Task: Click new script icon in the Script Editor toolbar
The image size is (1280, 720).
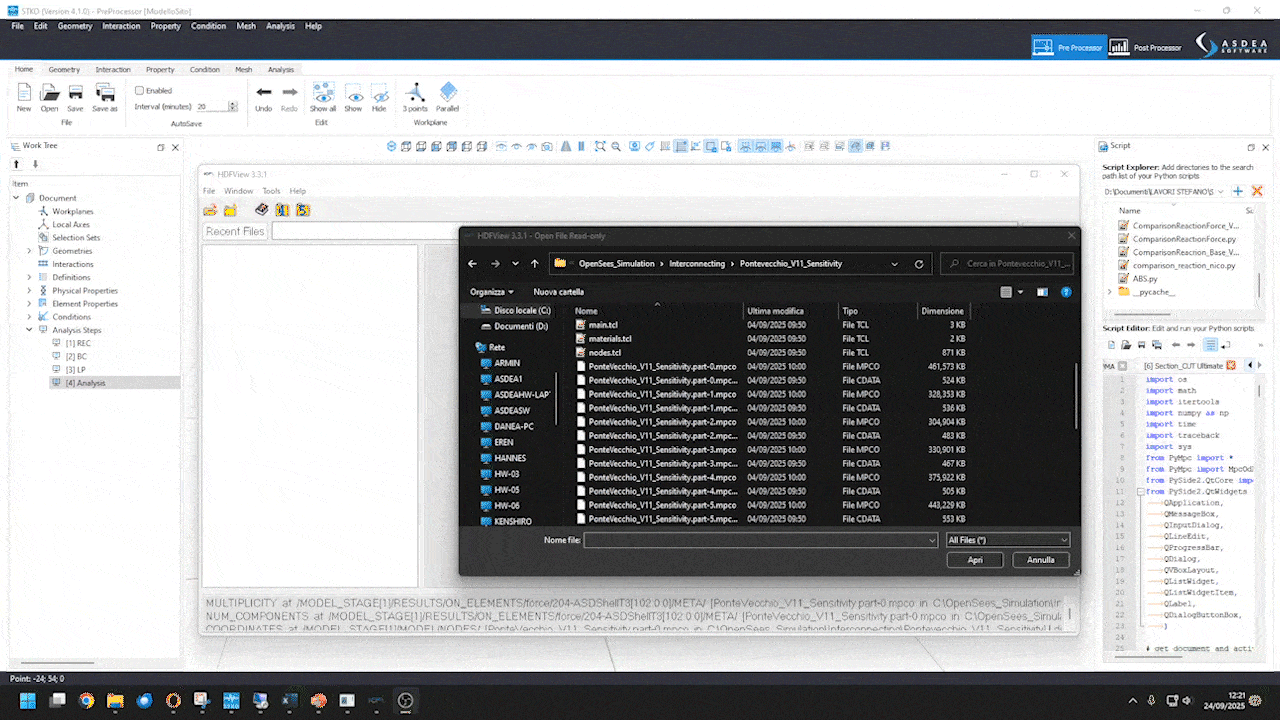Action: [1113, 344]
